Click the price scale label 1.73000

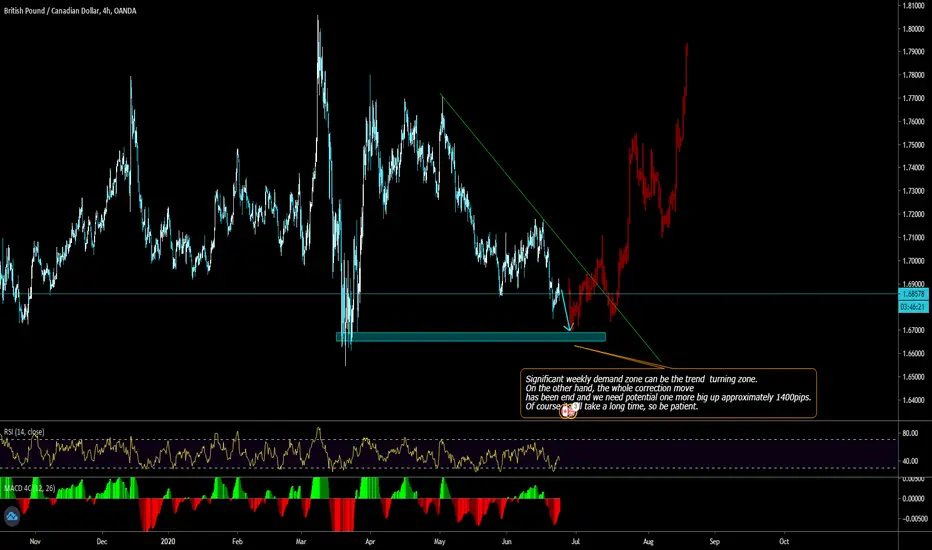913,191
